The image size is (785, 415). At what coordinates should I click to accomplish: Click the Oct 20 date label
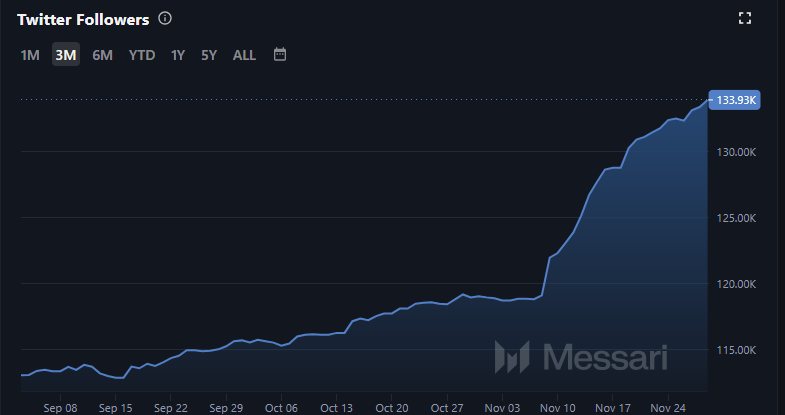[x=391, y=408]
